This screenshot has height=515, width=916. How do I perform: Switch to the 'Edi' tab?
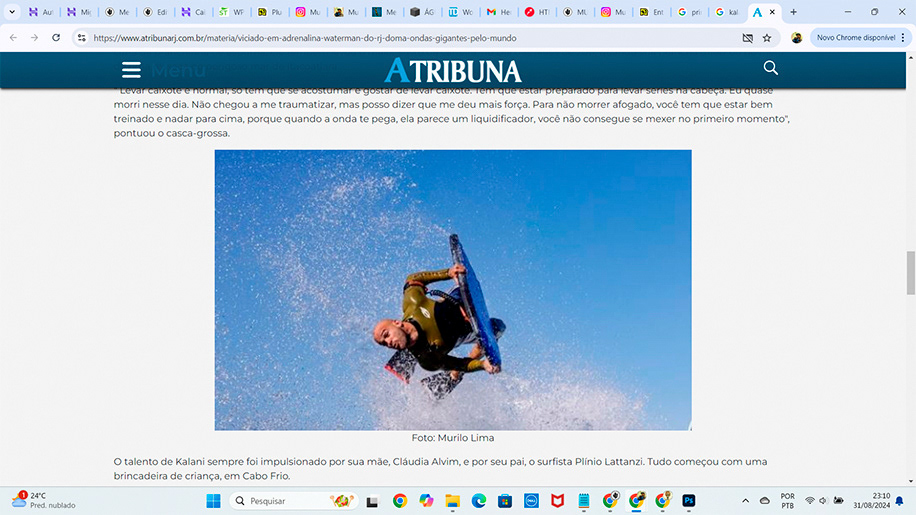point(155,12)
